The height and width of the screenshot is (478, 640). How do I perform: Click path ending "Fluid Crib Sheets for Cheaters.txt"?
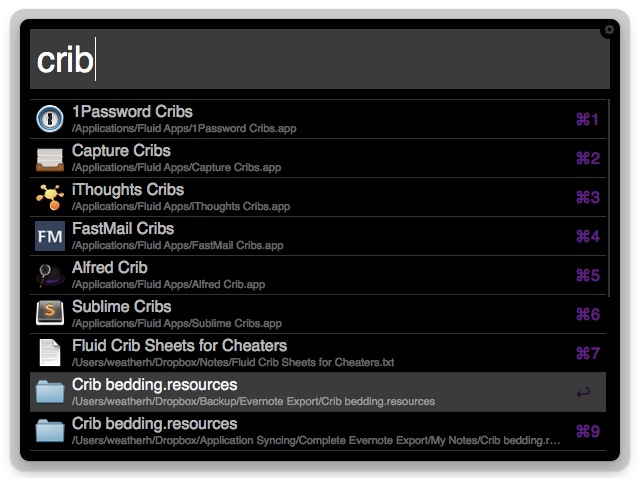click(x=233, y=362)
